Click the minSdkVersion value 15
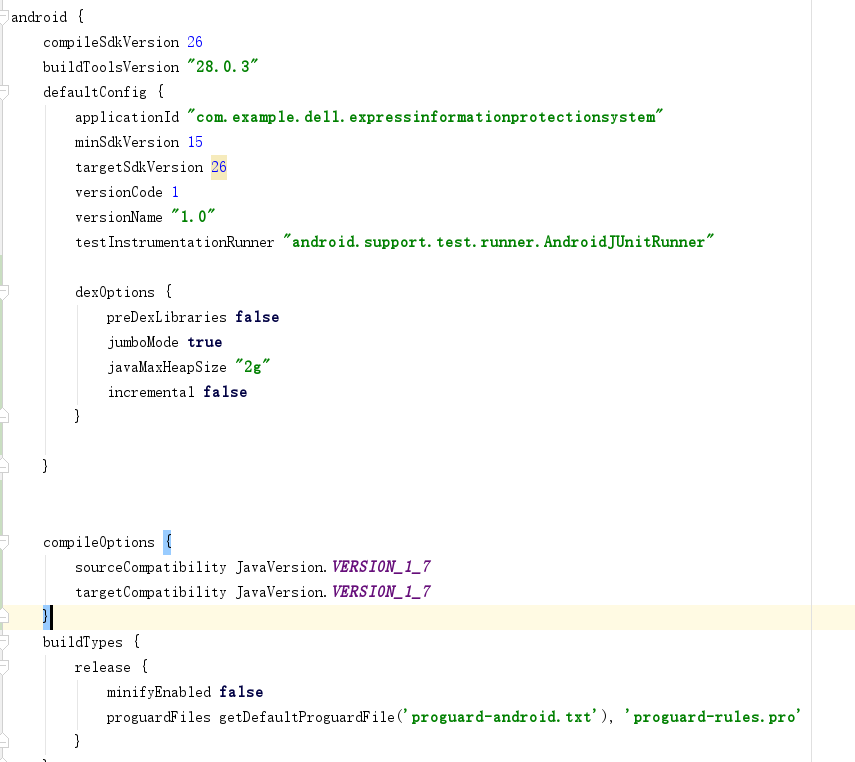The width and height of the screenshot is (855, 762). (196, 142)
